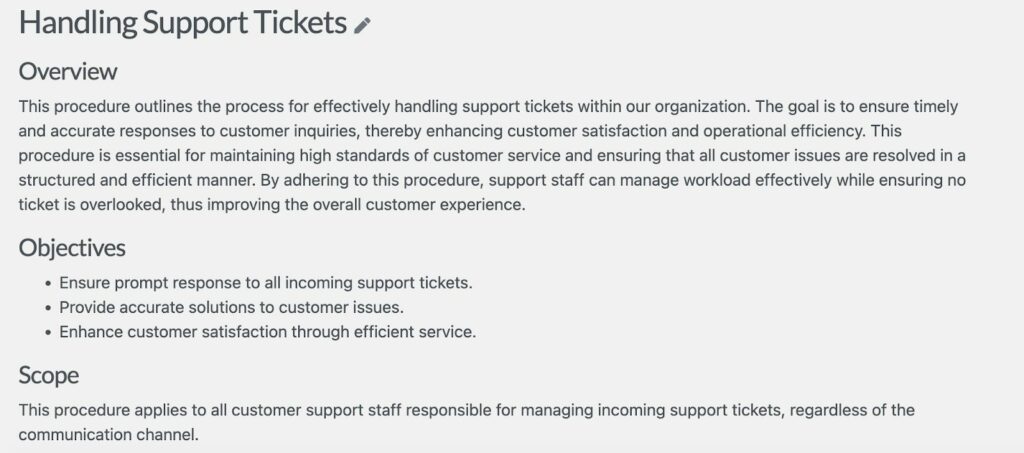The width and height of the screenshot is (1024, 453).
Task: Click the pencil edit icon beside the title
Action: tap(362, 25)
